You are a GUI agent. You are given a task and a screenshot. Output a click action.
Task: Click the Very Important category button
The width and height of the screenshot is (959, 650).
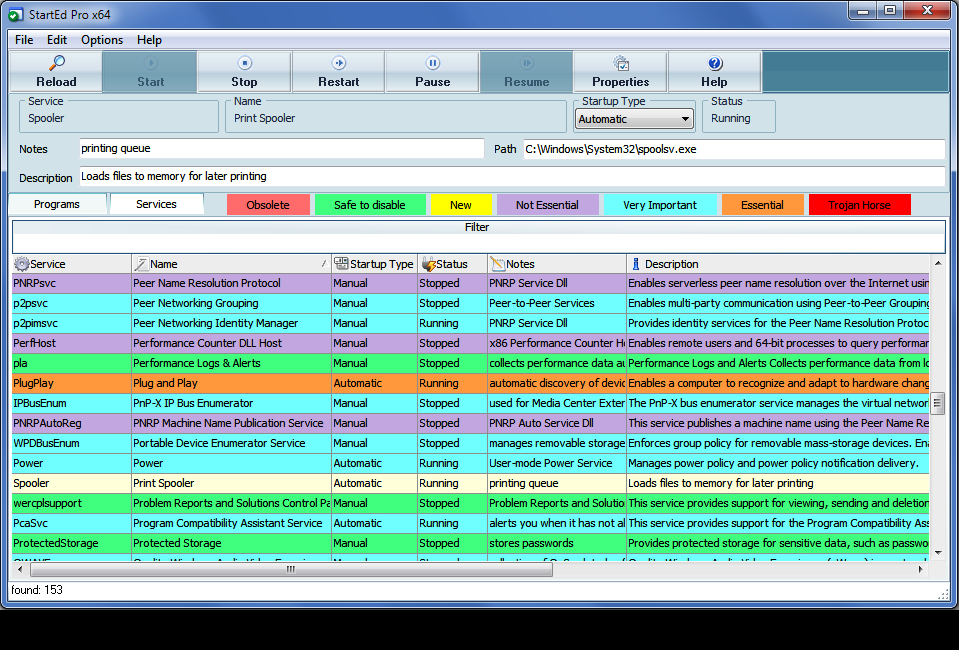660,204
